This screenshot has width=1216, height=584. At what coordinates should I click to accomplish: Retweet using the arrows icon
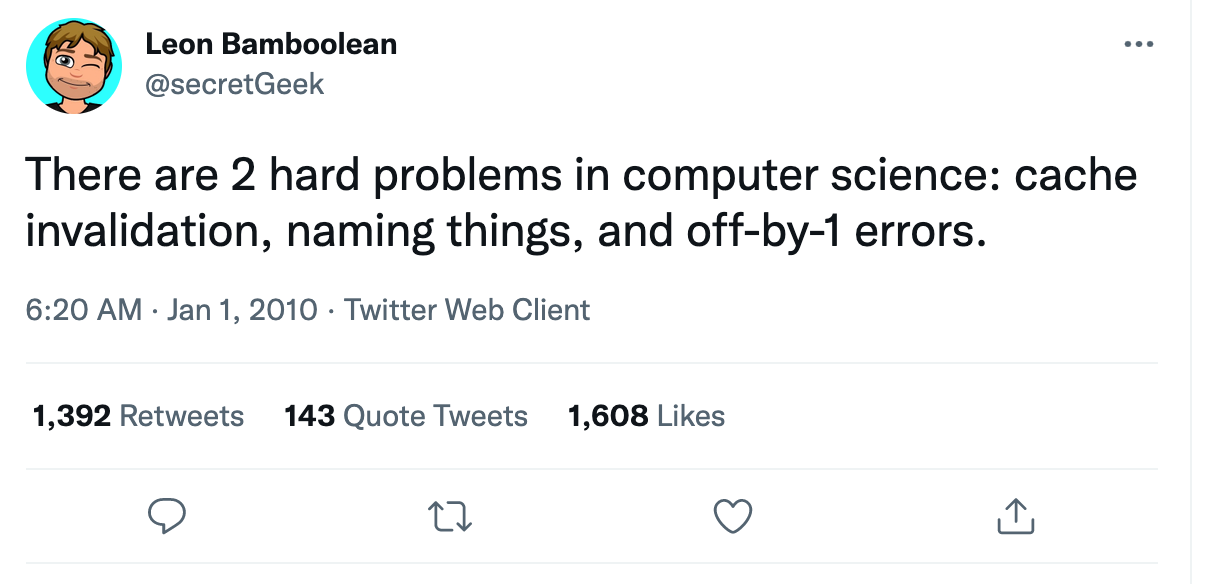(450, 516)
